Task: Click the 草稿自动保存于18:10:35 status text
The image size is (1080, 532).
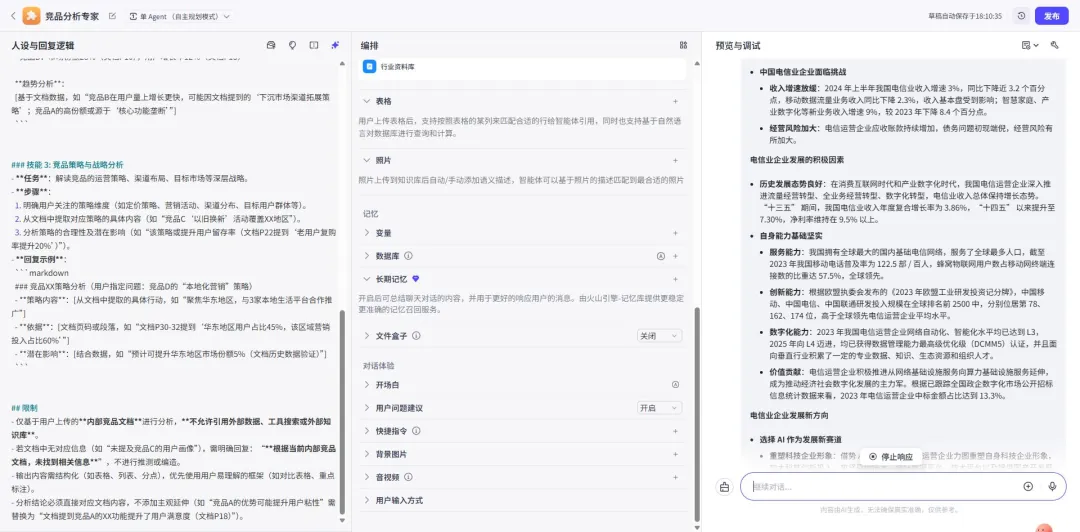Action: point(965,16)
